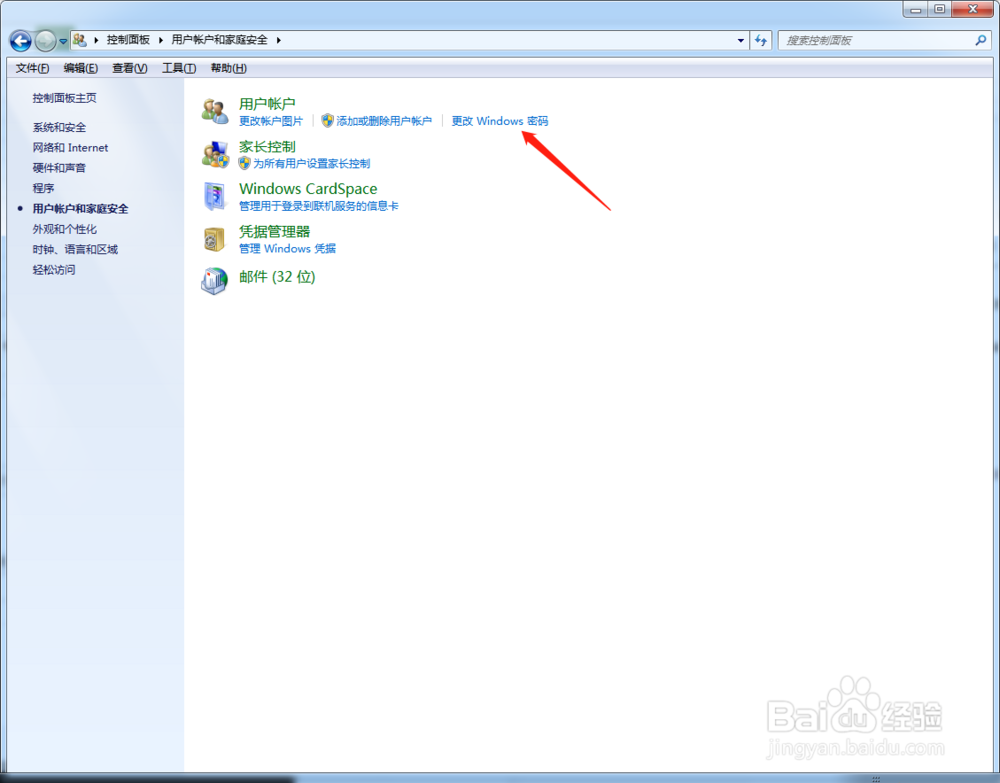The image size is (1000, 783).
Task: Follow the 管理 Windows 凭据 link
Action: pos(287,248)
